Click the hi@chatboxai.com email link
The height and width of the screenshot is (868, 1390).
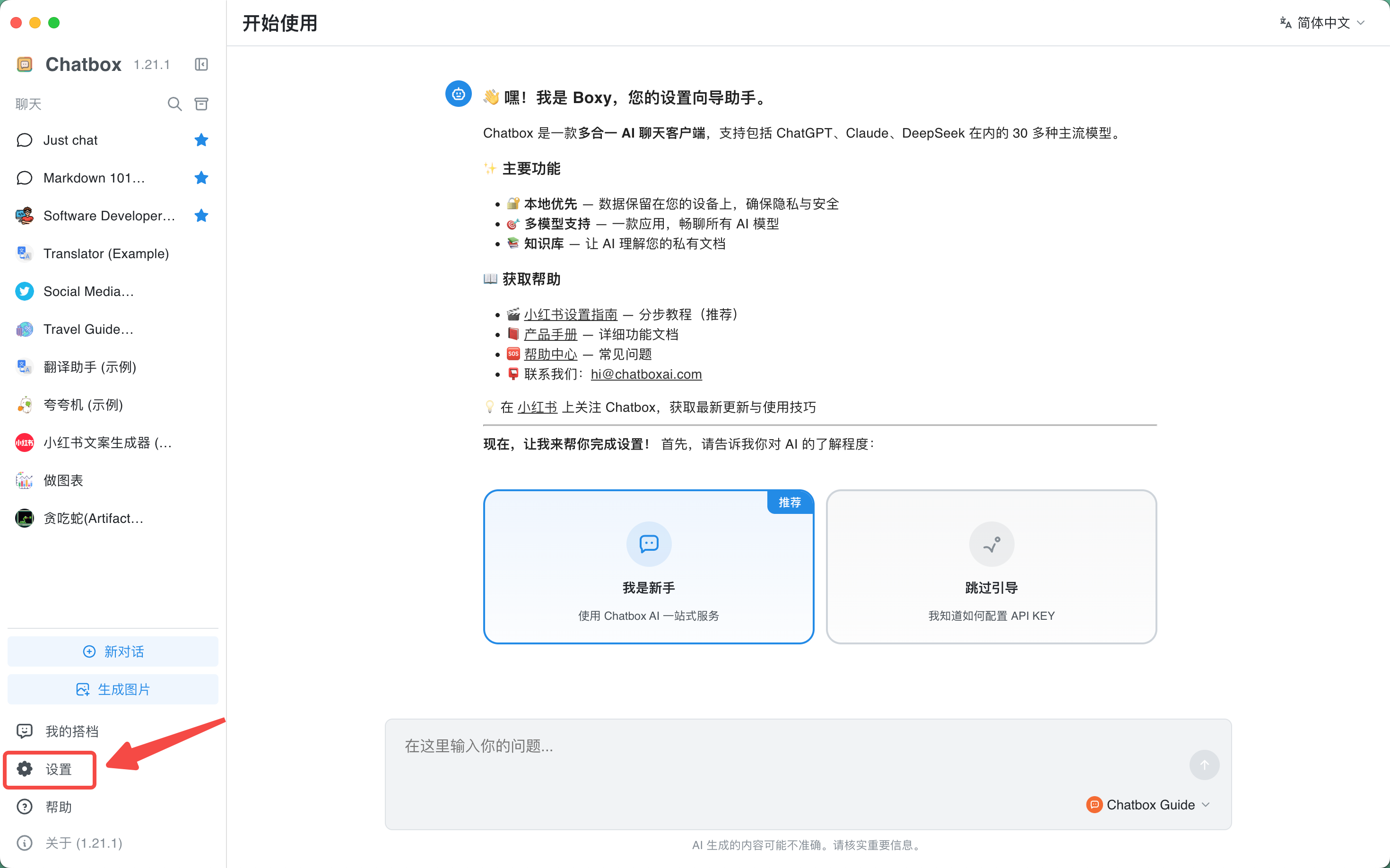646,374
